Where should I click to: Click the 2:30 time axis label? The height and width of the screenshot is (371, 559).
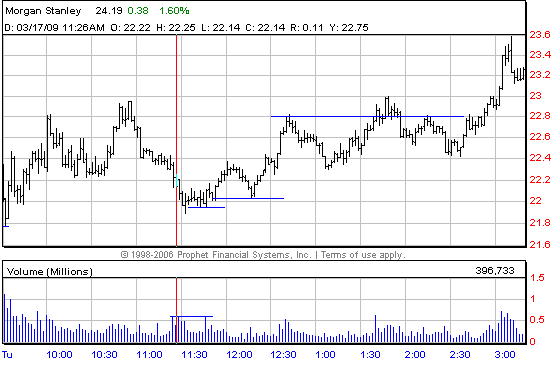pyautogui.click(x=460, y=355)
